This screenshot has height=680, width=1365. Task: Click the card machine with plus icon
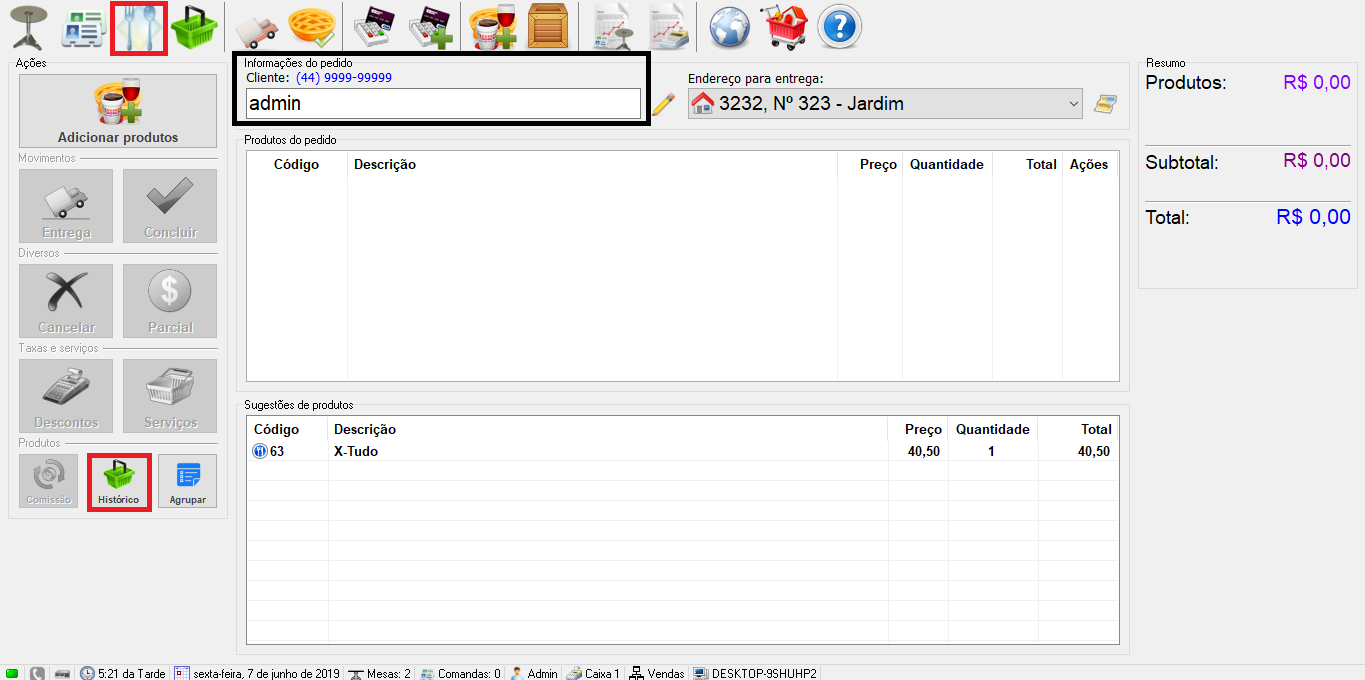[x=431, y=28]
